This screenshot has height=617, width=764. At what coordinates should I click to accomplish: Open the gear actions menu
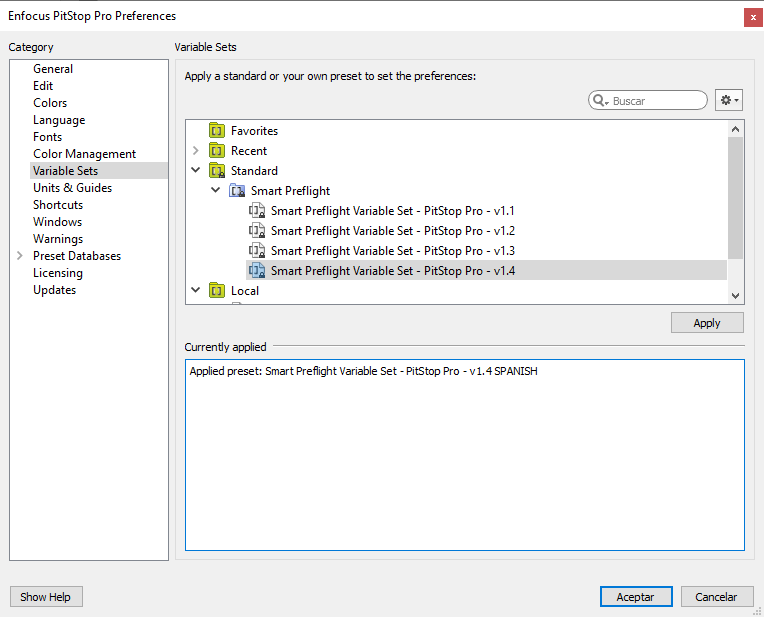(x=729, y=100)
